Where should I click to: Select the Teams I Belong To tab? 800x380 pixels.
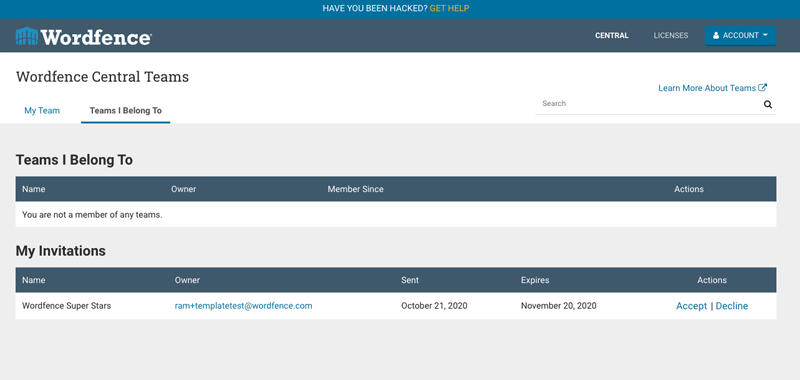pos(126,111)
